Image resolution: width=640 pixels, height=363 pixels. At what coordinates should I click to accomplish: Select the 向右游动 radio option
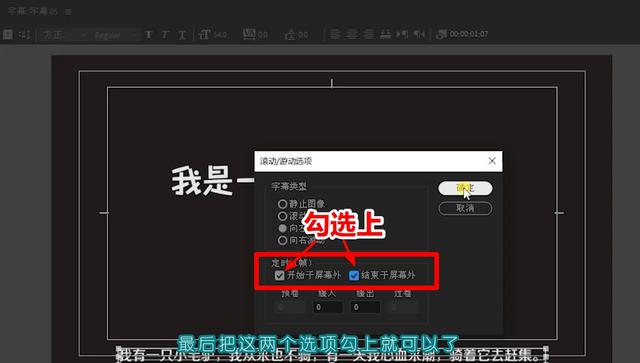point(282,240)
